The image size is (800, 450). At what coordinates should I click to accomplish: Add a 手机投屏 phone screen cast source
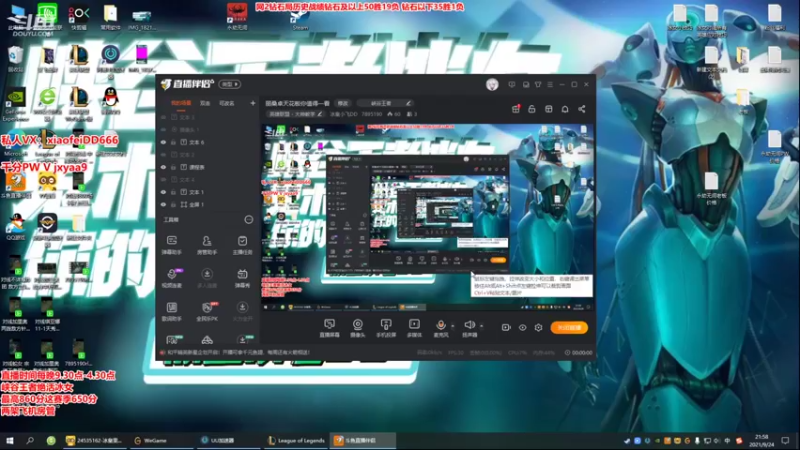[386, 328]
